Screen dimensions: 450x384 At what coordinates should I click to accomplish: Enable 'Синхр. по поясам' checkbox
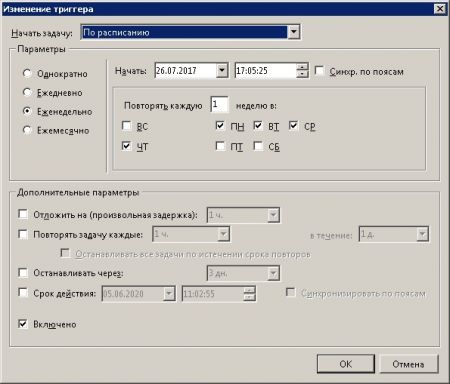tap(319, 71)
